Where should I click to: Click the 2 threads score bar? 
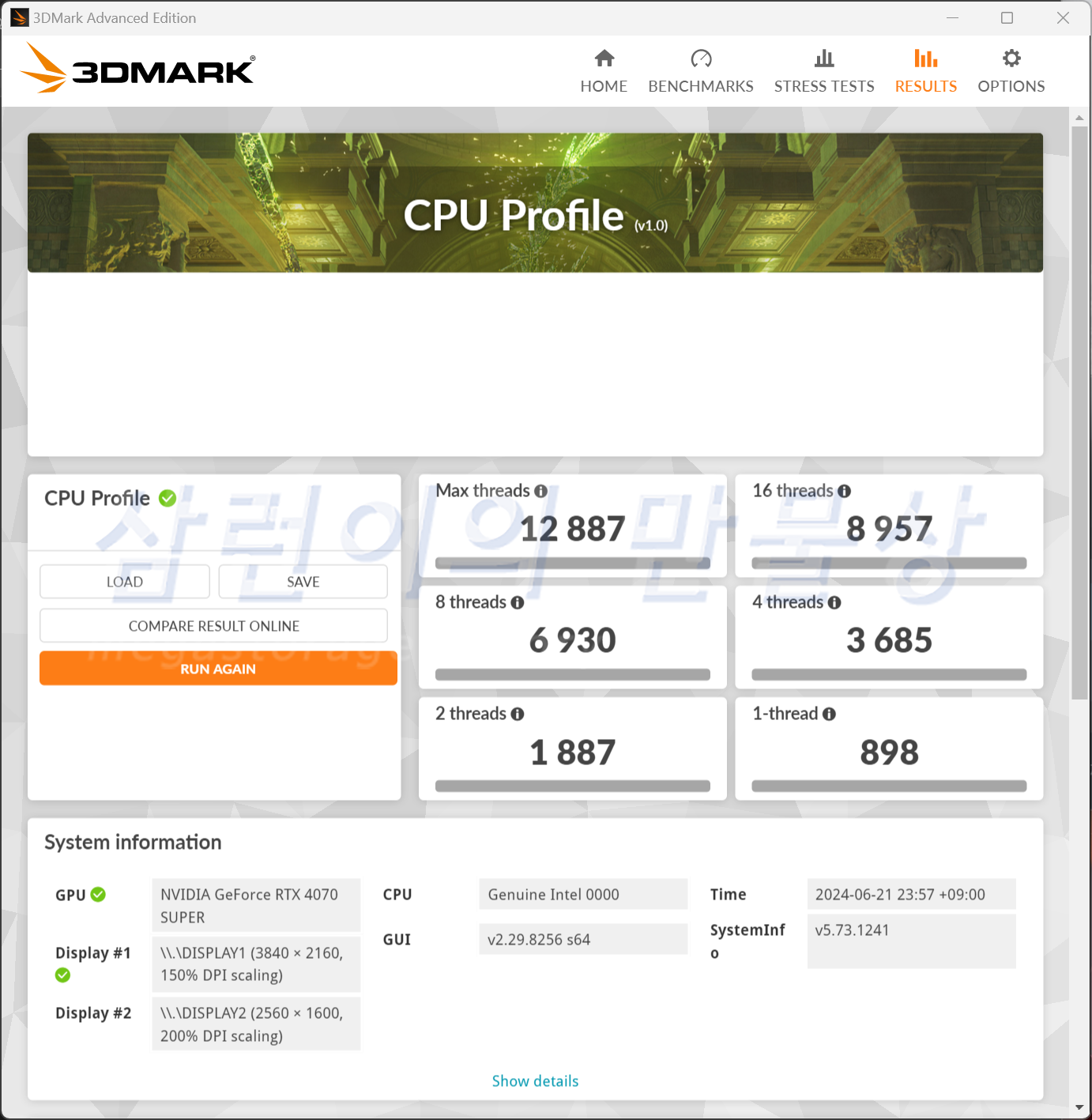(573, 786)
